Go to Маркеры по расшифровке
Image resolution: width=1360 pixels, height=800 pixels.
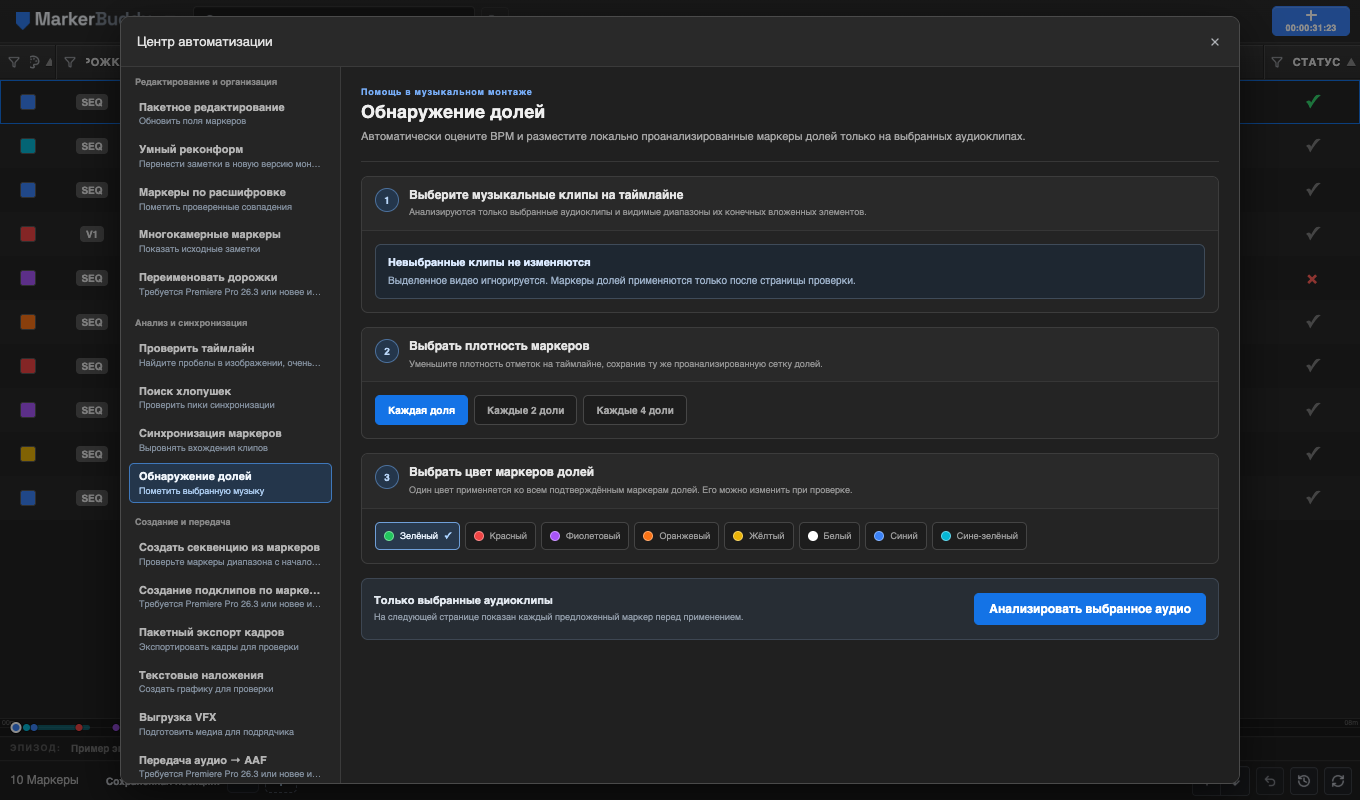[230, 199]
